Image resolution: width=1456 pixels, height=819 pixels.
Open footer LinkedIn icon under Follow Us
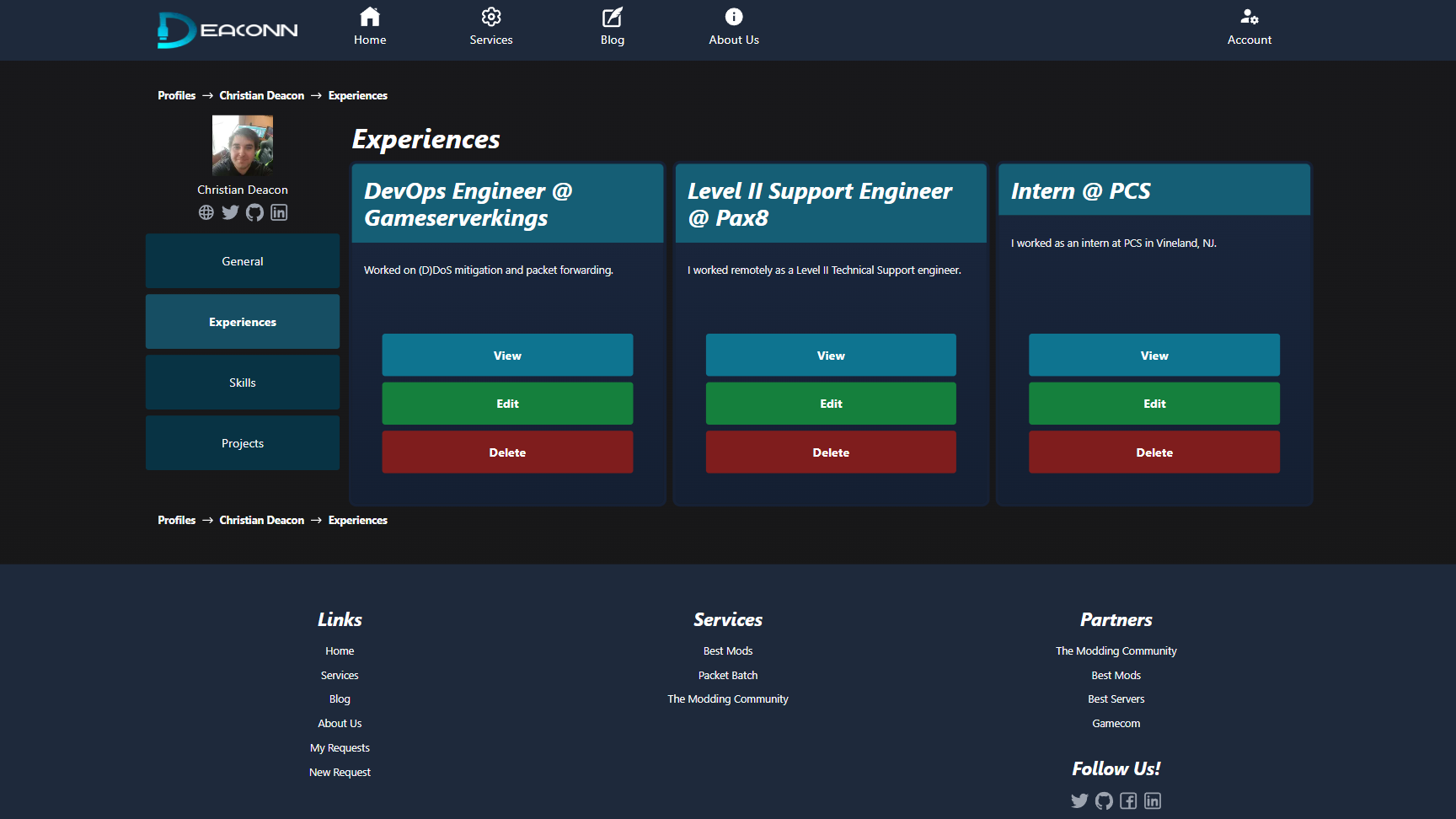click(1153, 800)
